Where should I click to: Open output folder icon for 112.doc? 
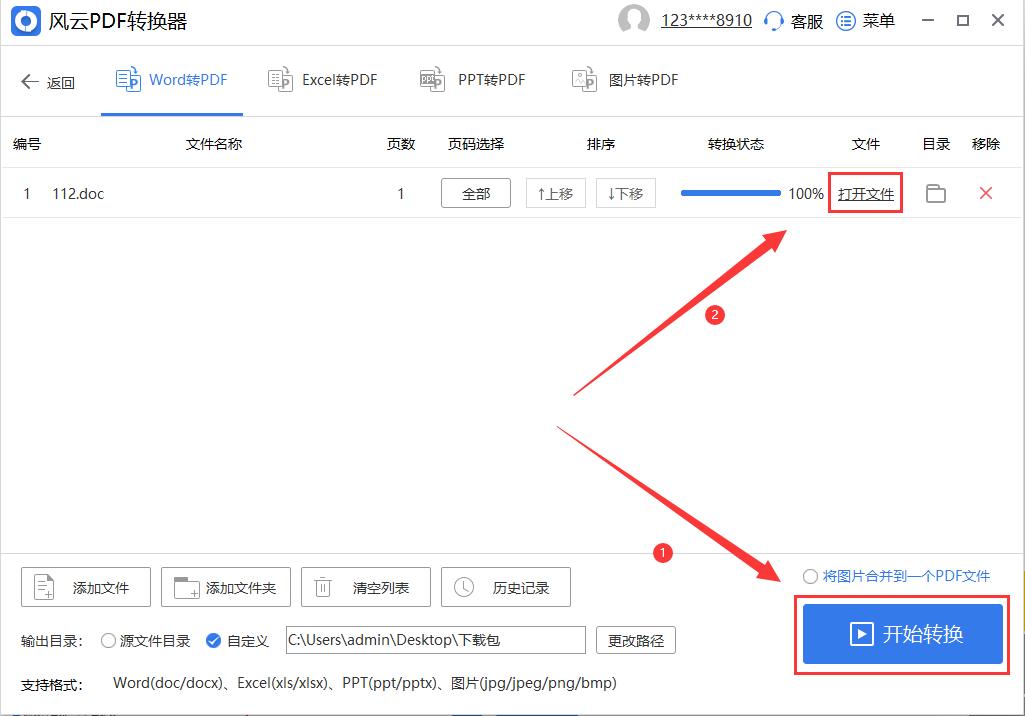click(936, 193)
